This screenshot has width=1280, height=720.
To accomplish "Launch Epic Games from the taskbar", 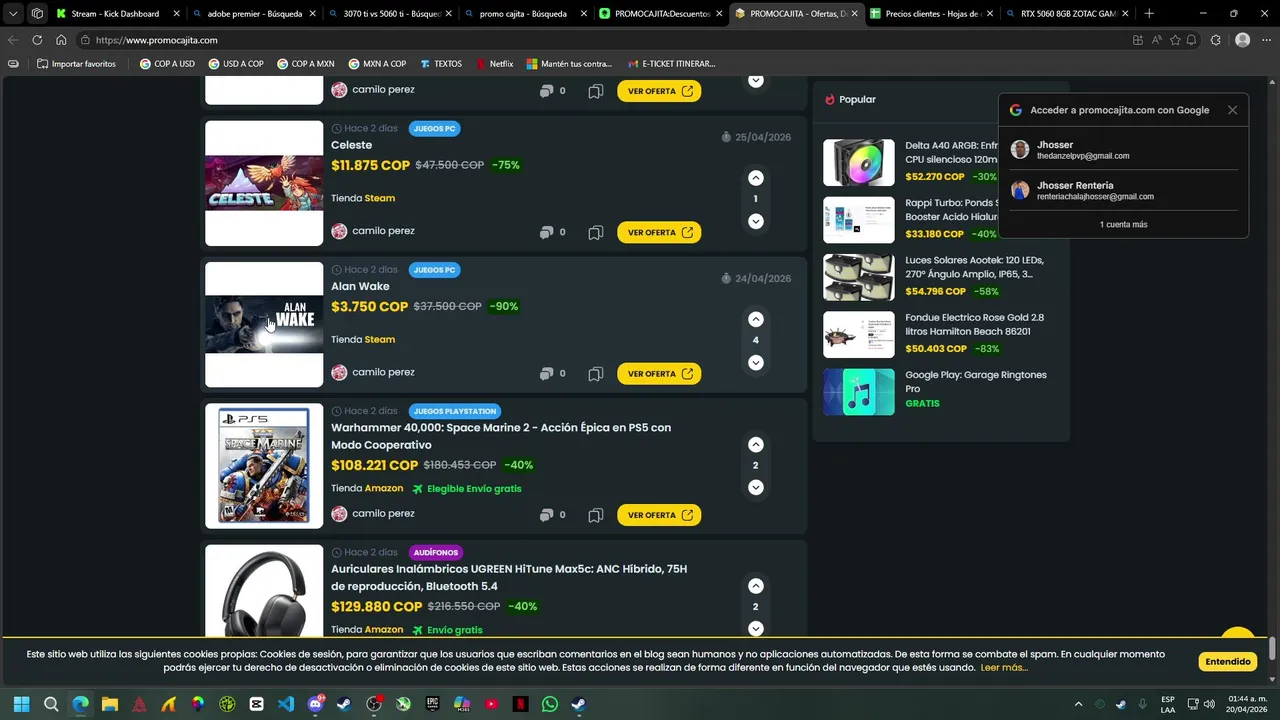I will [x=432, y=704].
